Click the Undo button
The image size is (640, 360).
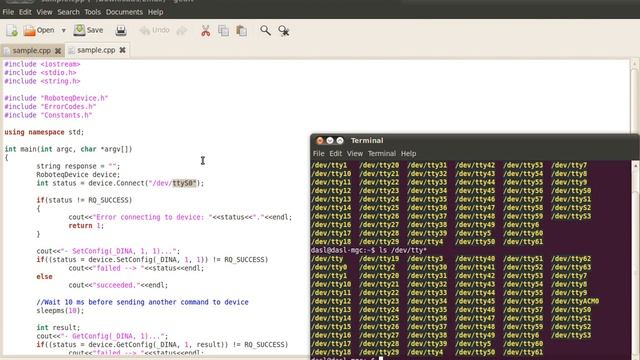(154, 30)
